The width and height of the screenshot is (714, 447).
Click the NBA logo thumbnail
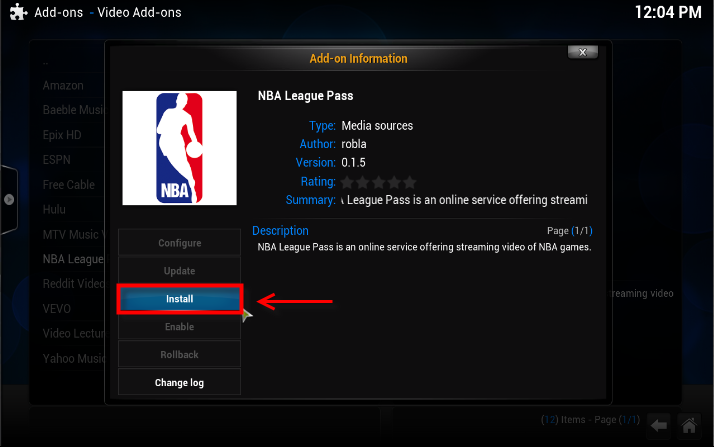179,148
